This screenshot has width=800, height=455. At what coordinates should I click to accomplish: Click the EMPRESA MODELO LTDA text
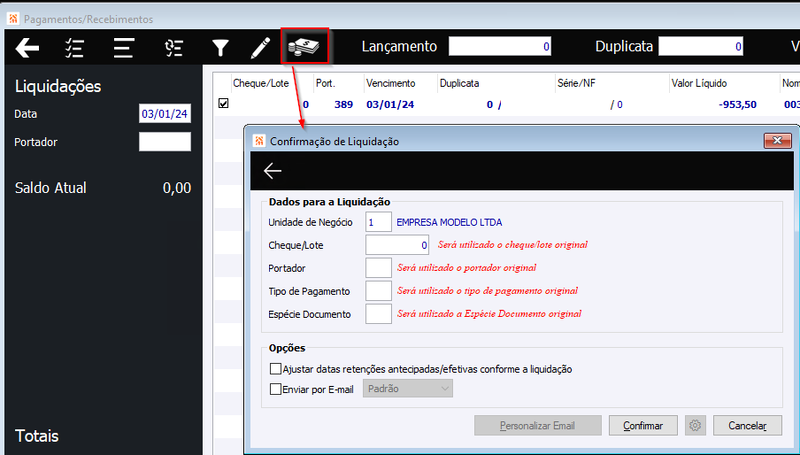pyautogui.click(x=449, y=222)
